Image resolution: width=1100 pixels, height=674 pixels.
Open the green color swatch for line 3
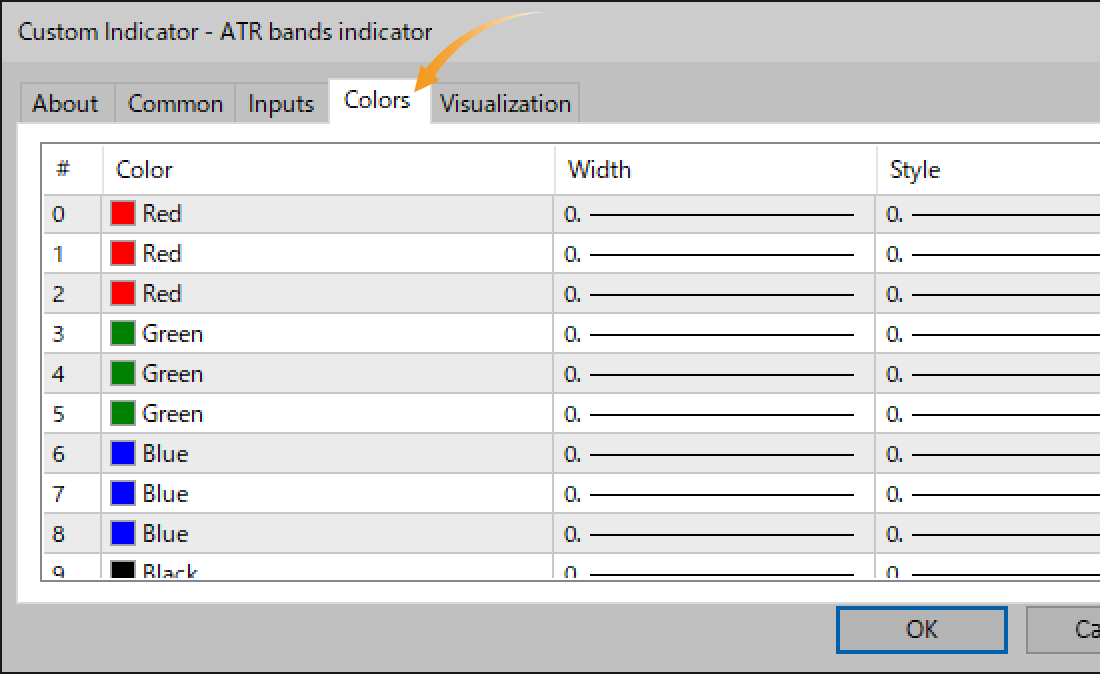123,333
